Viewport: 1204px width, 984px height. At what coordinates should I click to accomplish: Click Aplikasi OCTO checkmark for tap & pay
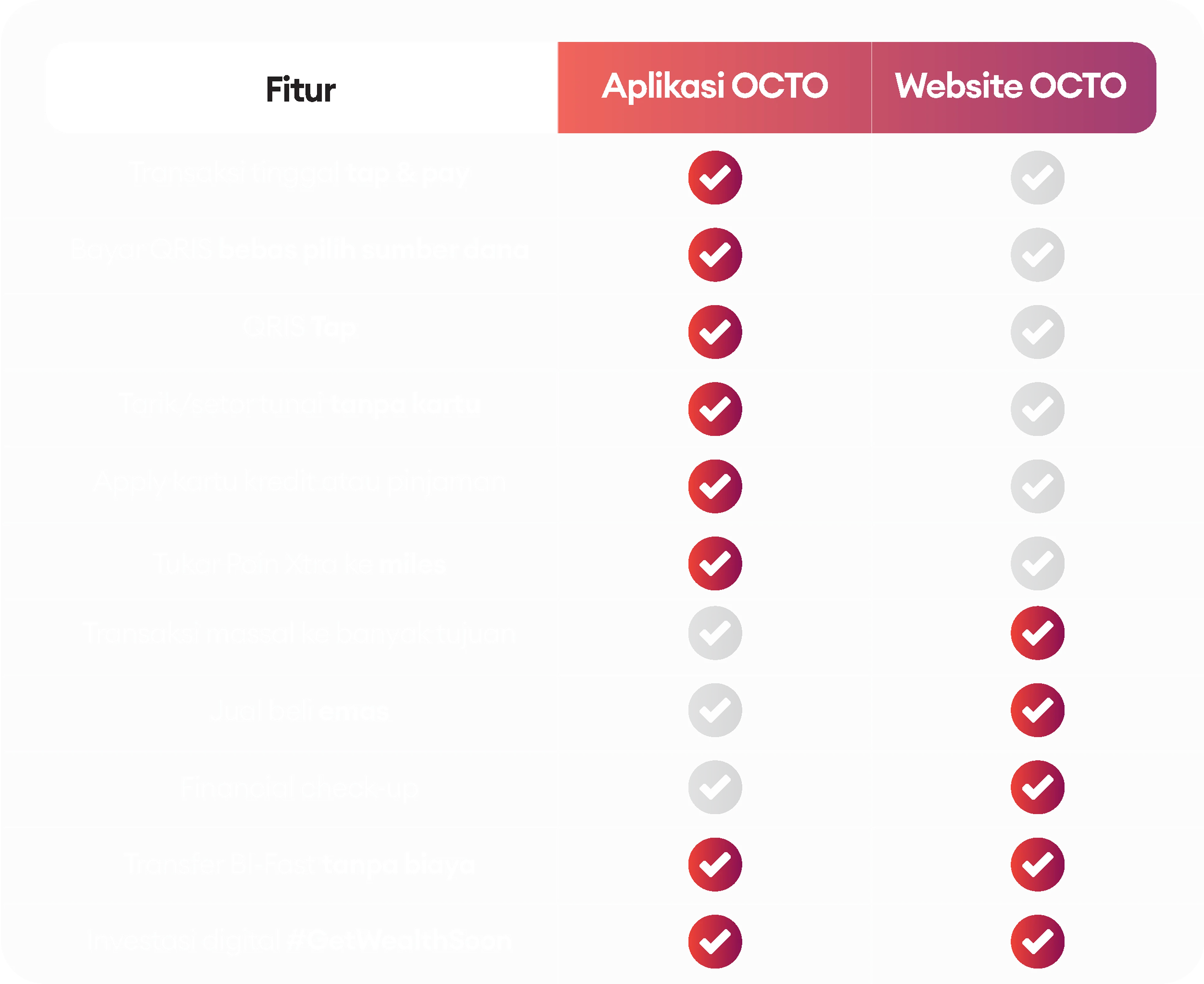point(715,178)
